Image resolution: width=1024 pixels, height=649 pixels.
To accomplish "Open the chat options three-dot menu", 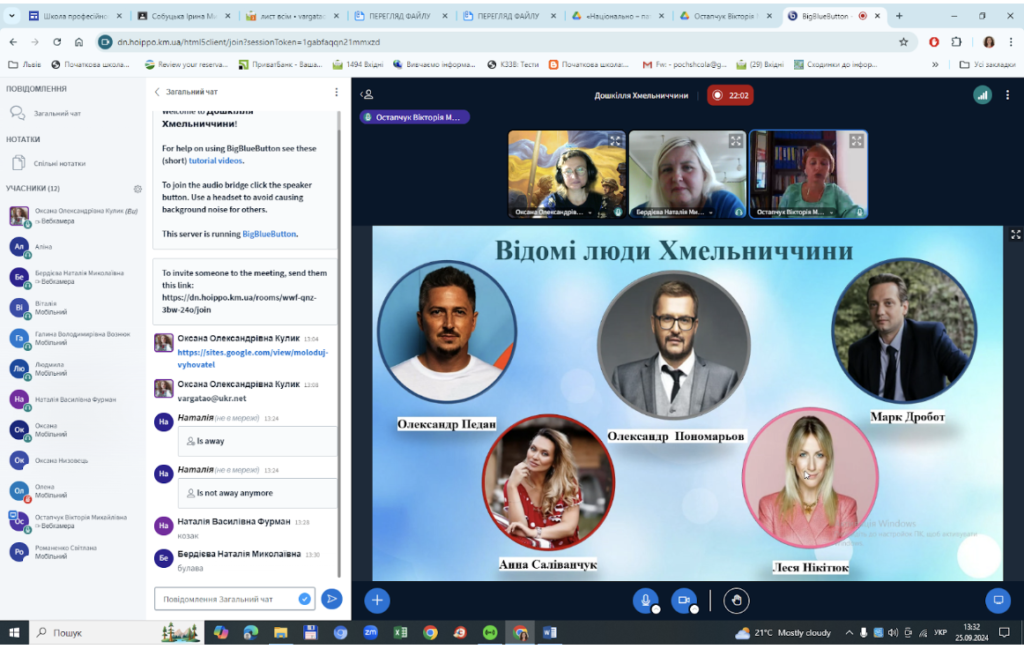I will [x=336, y=92].
